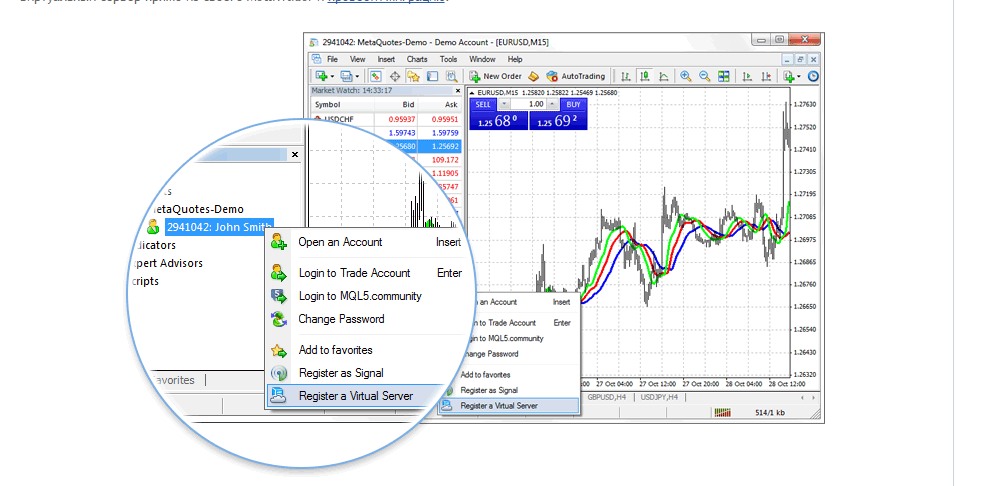Select MetaQuotes-Demo in the magnified Navigator tree
The image size is (988, 486).
coord(198,209)
